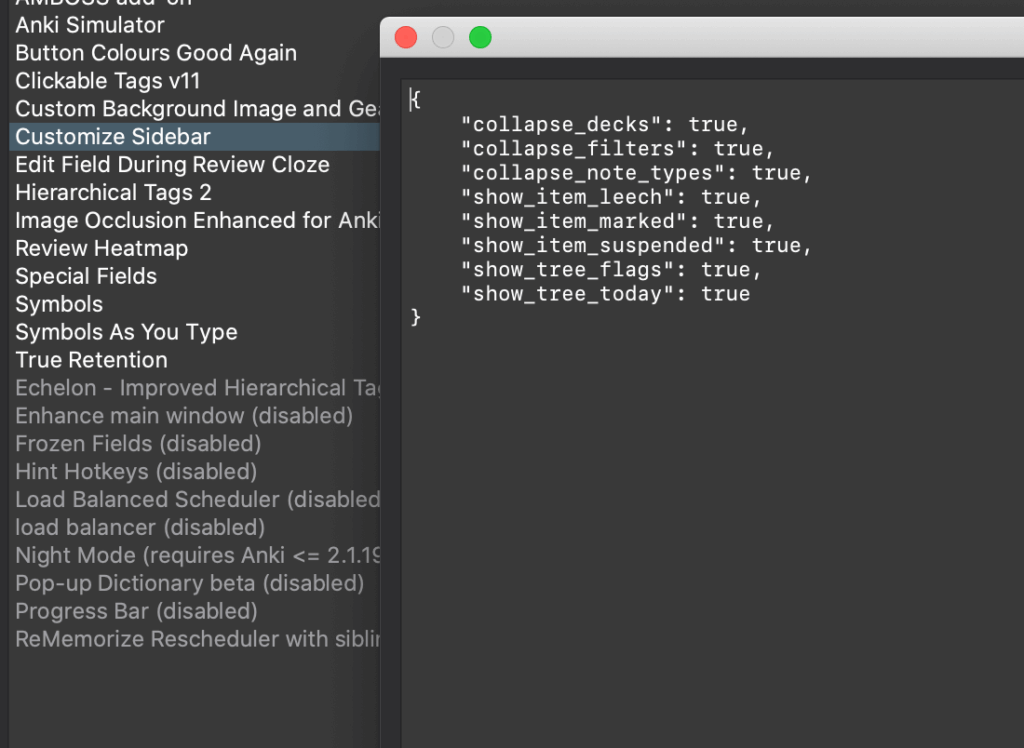Choose the ReMemorize Rescheduler add-on
The height and width of the screenshot is (748, 1024).
point(195,640)
